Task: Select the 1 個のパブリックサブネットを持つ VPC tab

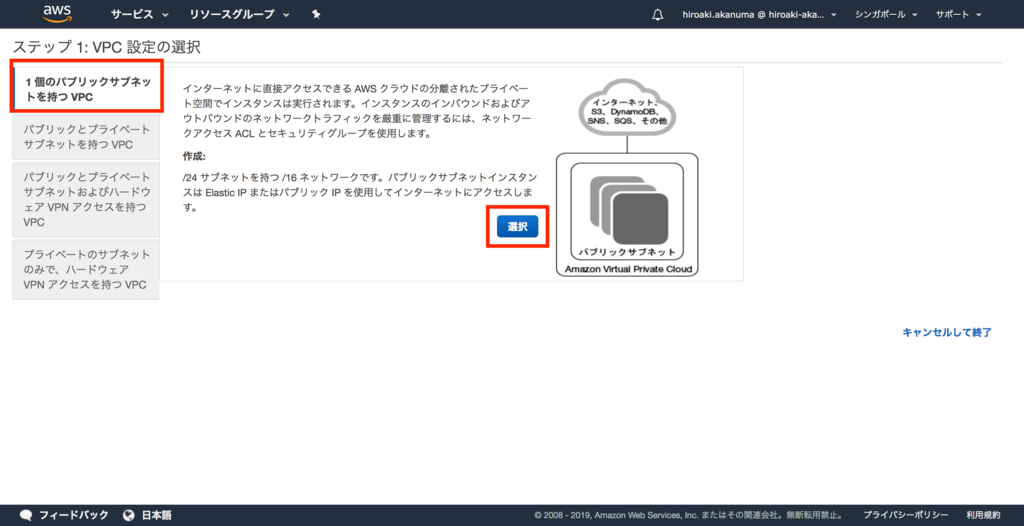Action: [x=87, y=89]
